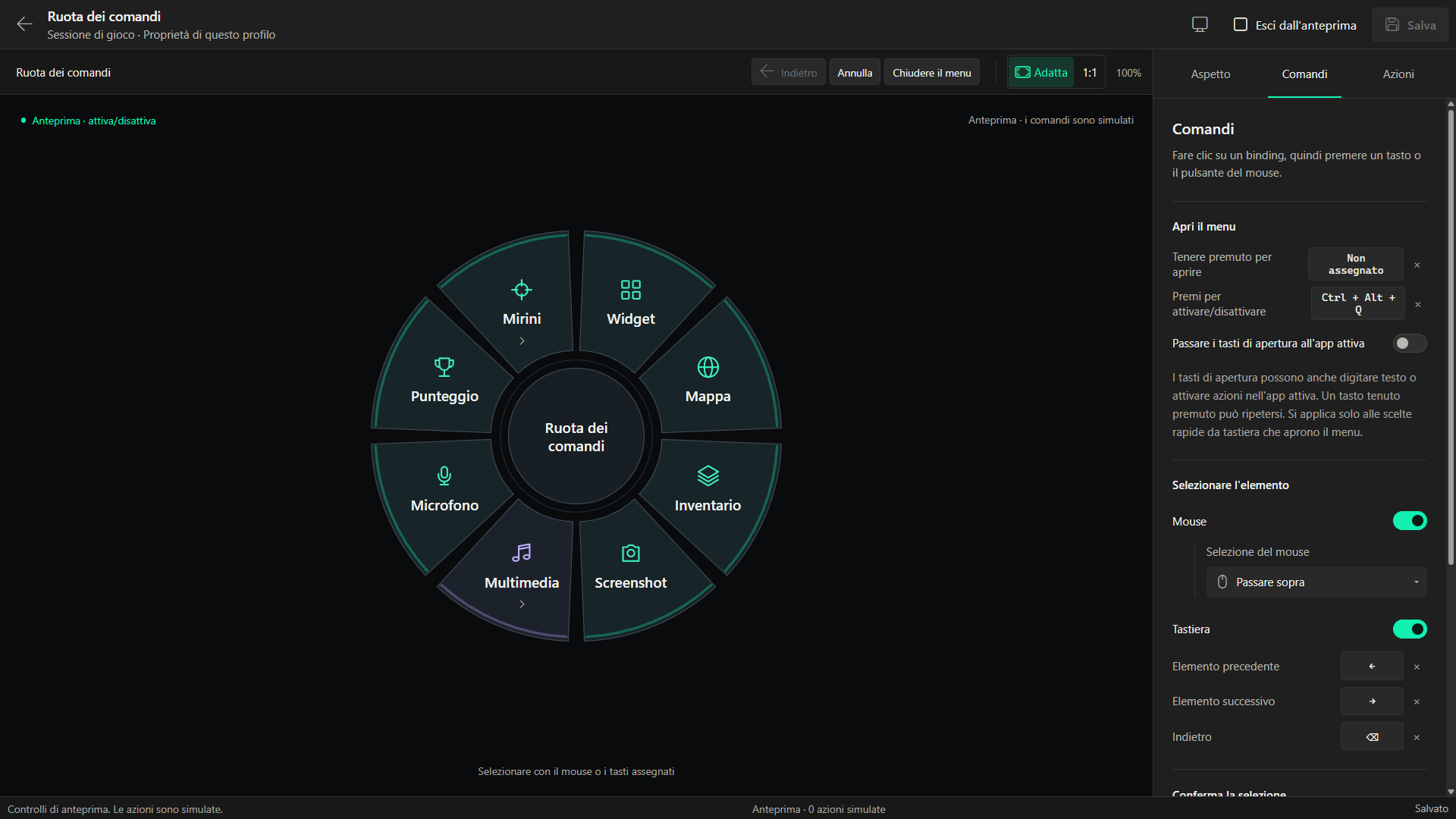This screenshot has width=1456, height=819.
Task: Click the monitor display icon in top bar
Action: [1200, 24]
